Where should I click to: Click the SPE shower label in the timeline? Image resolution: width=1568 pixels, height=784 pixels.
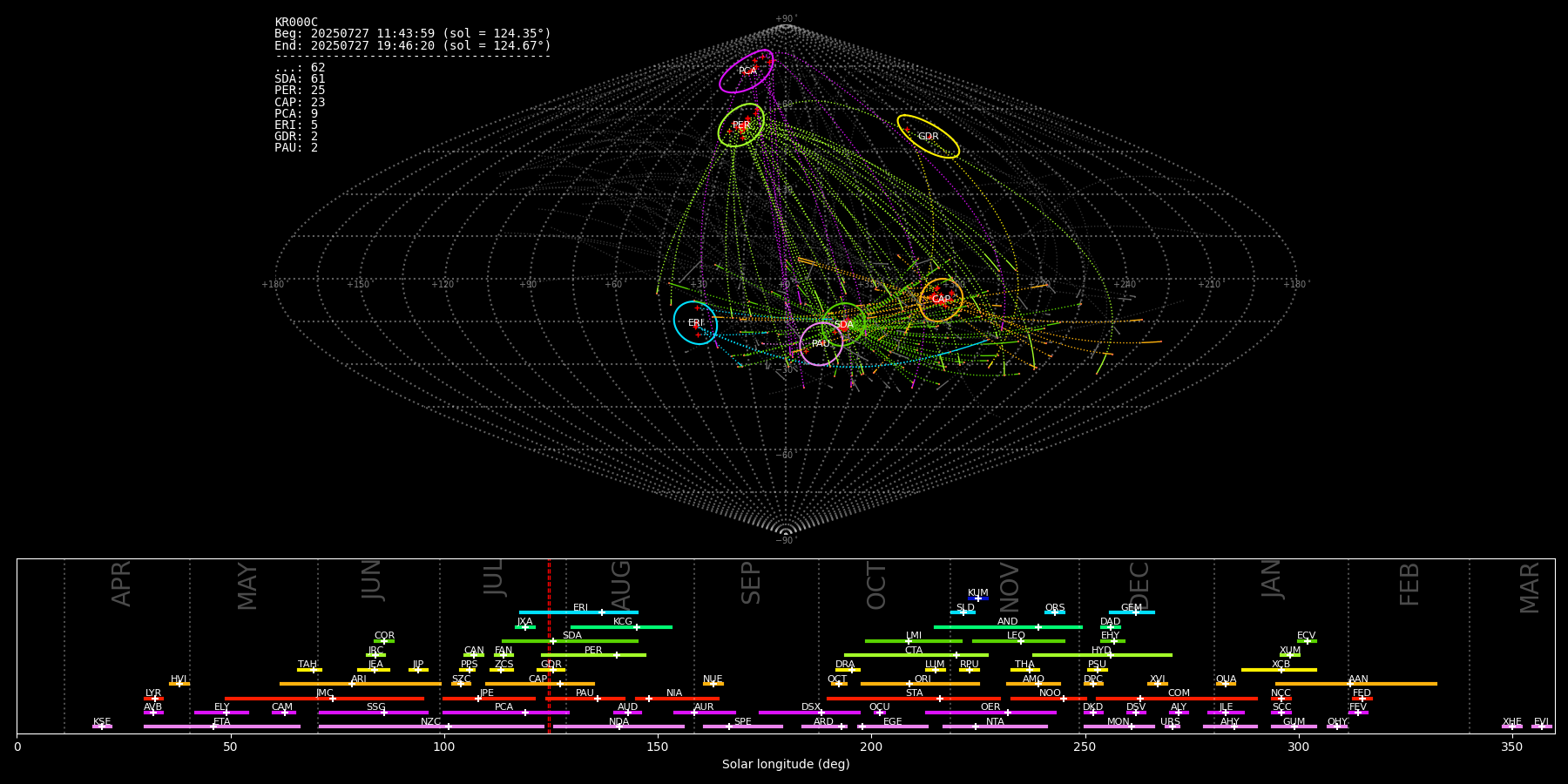coord(743,722)
